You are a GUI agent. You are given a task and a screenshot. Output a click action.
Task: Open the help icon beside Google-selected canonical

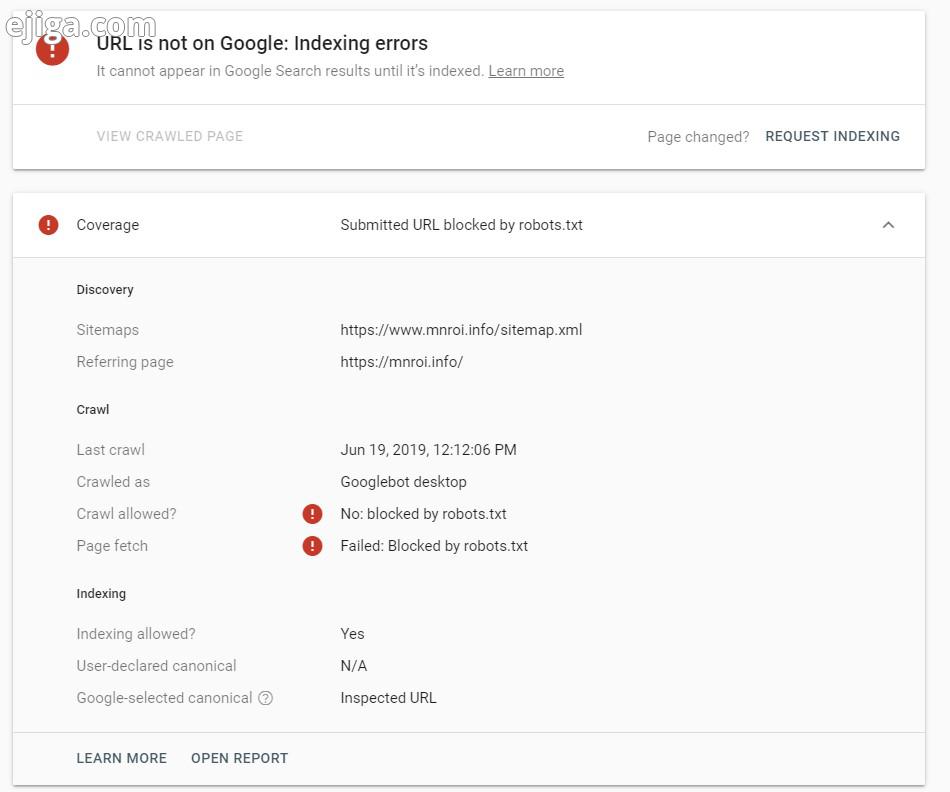(265, 698)
